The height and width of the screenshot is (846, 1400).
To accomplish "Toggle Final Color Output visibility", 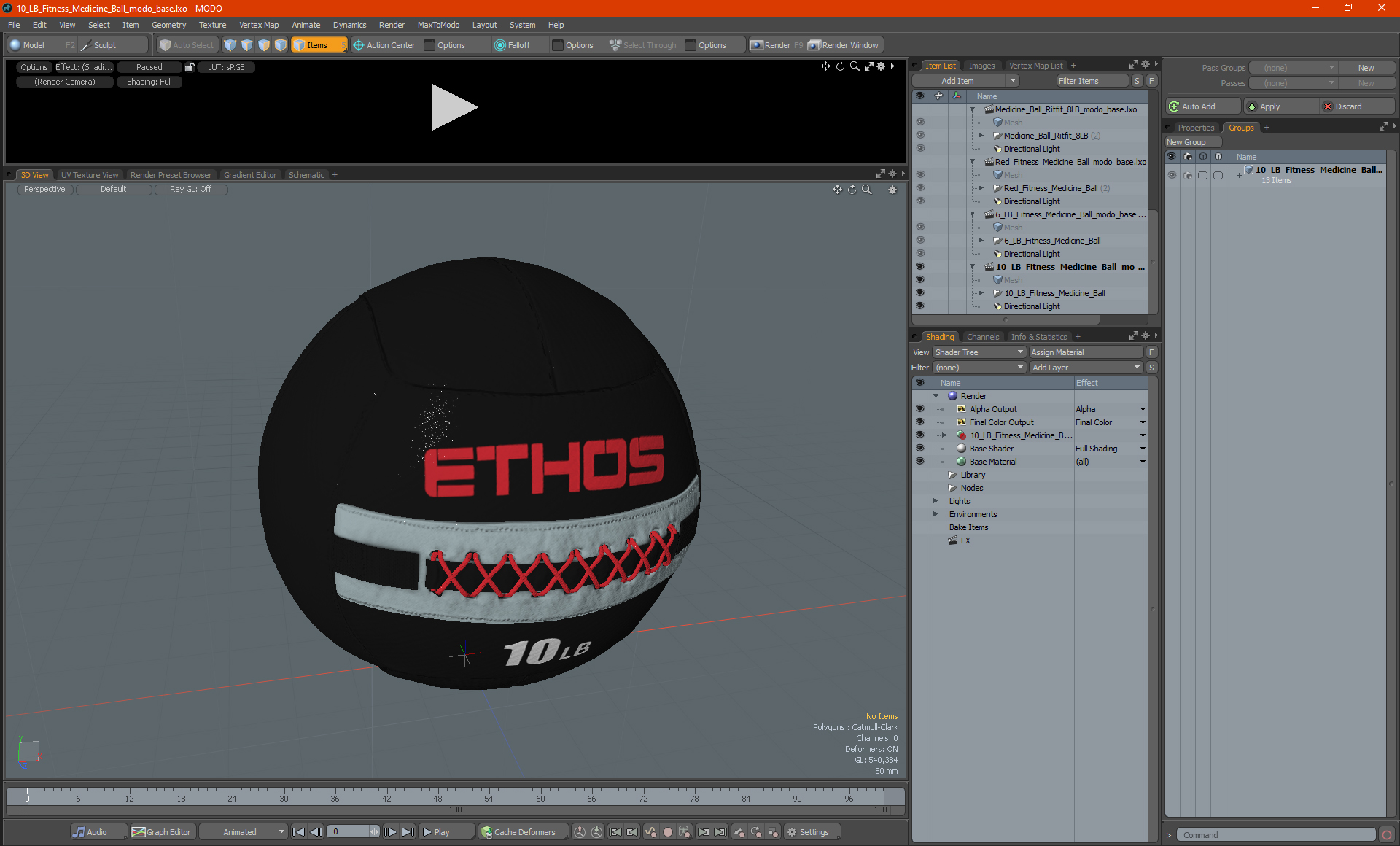I will (919, 422).
